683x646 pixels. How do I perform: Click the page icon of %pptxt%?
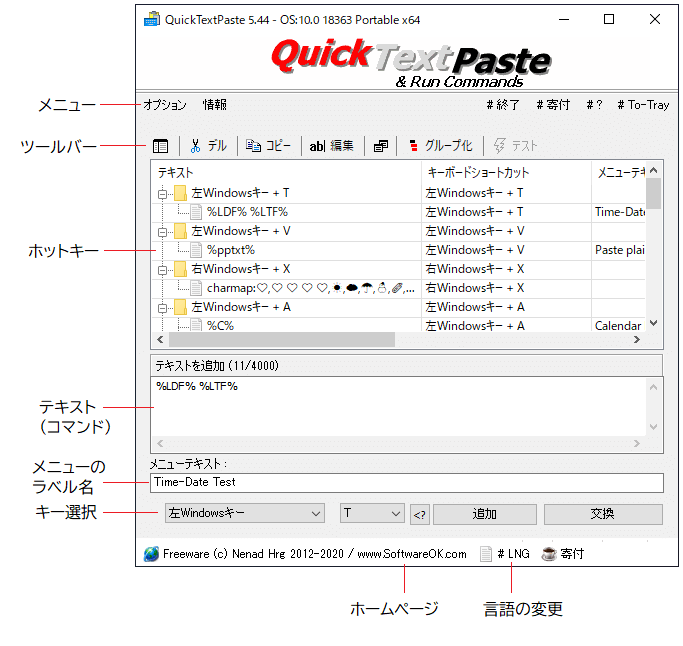pos(196,250)
